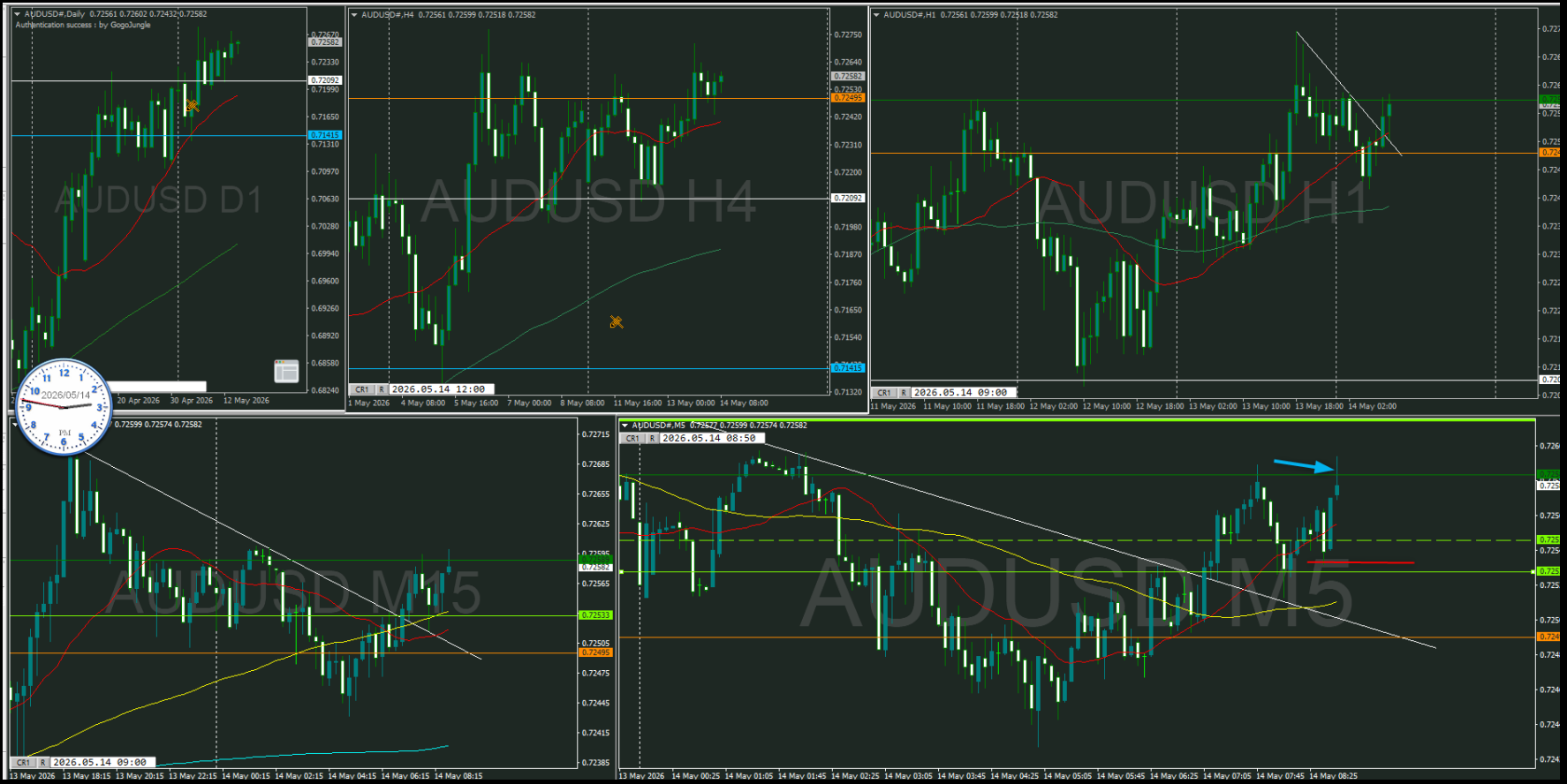The height and width of the screenshot is (784, 1567).
Task: Click the CR1 button on H1 chart
Action: coord(884,393)
